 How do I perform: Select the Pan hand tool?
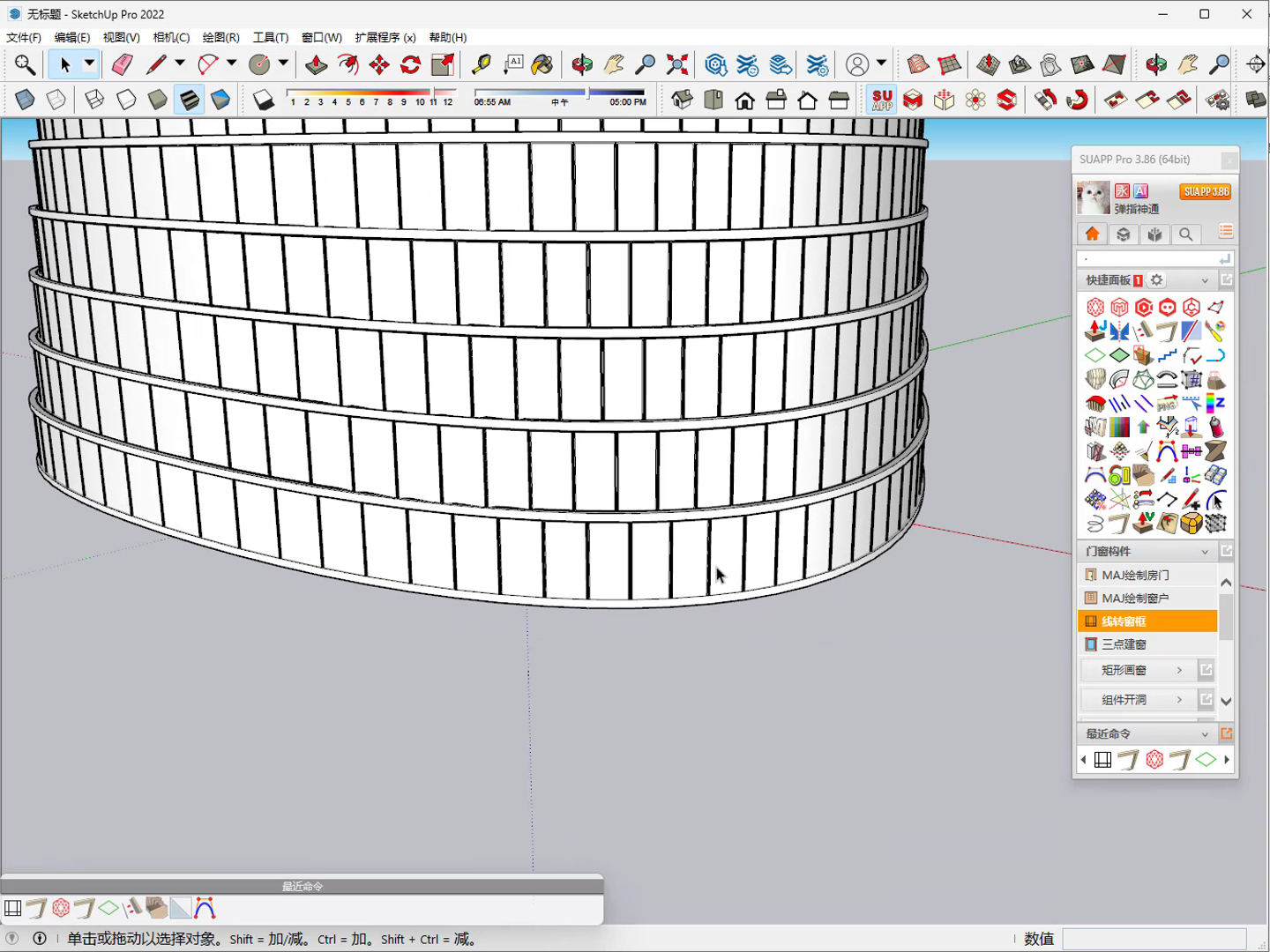(614, 64)
